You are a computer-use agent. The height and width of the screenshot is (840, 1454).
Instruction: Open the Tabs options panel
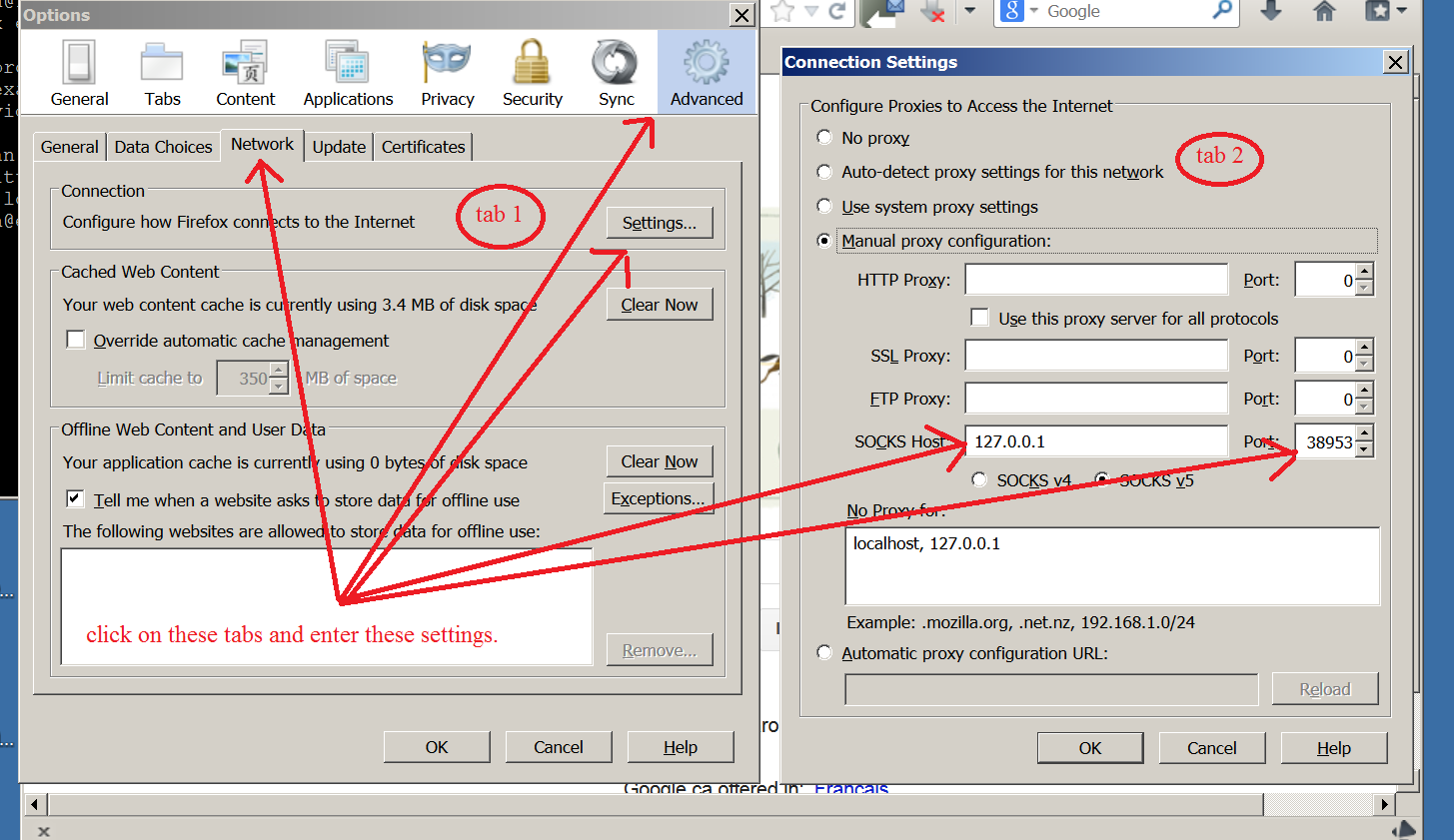coord(162,70)
